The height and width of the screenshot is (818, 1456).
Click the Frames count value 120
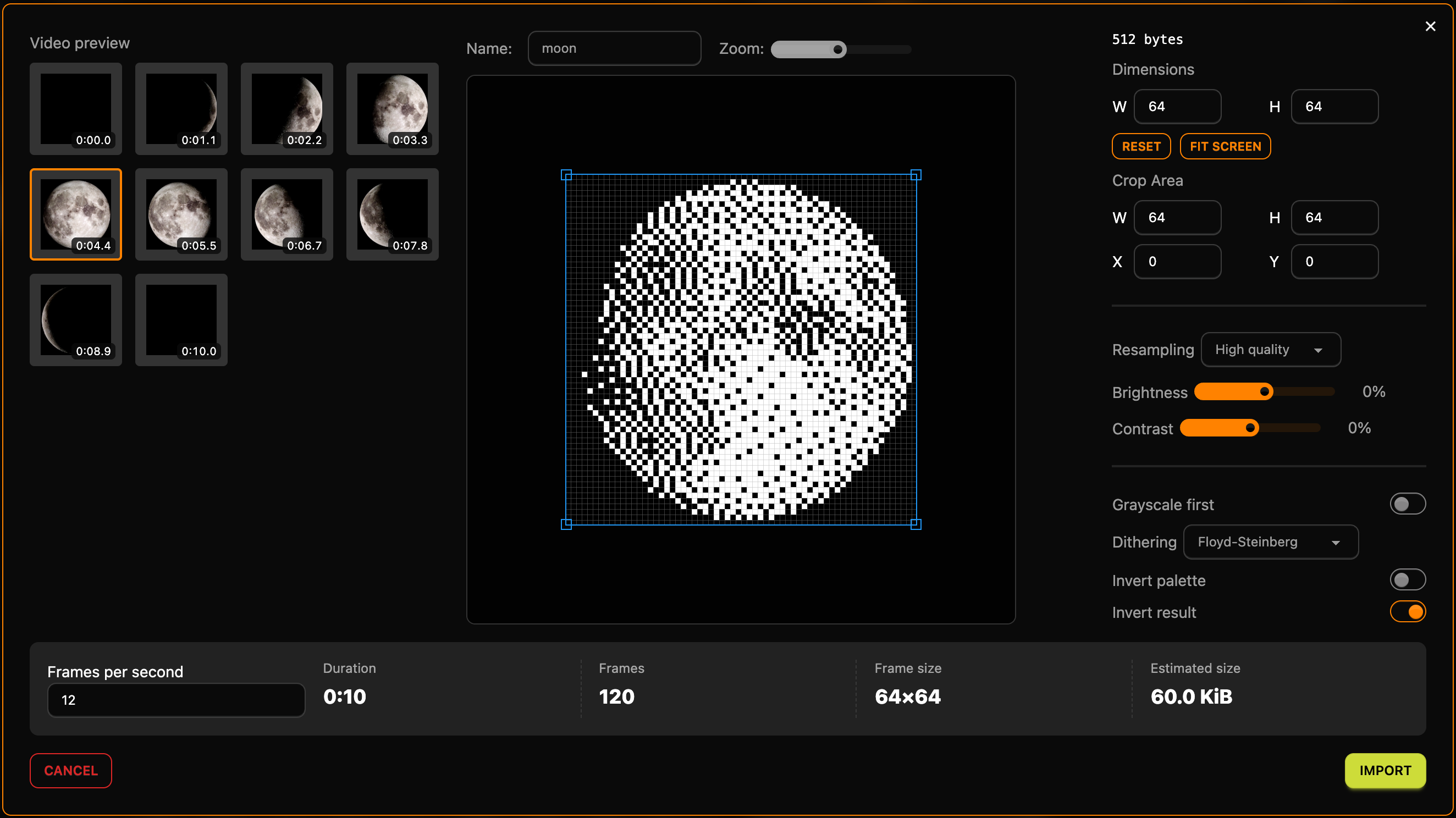click(616, 697)
